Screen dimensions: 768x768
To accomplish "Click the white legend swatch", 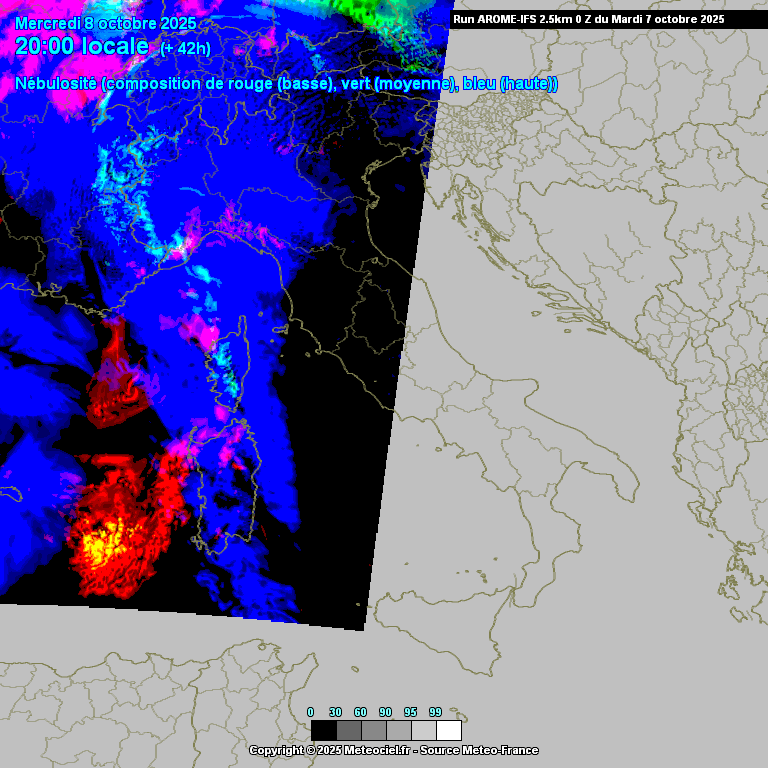I will click(x=449, y=730).
